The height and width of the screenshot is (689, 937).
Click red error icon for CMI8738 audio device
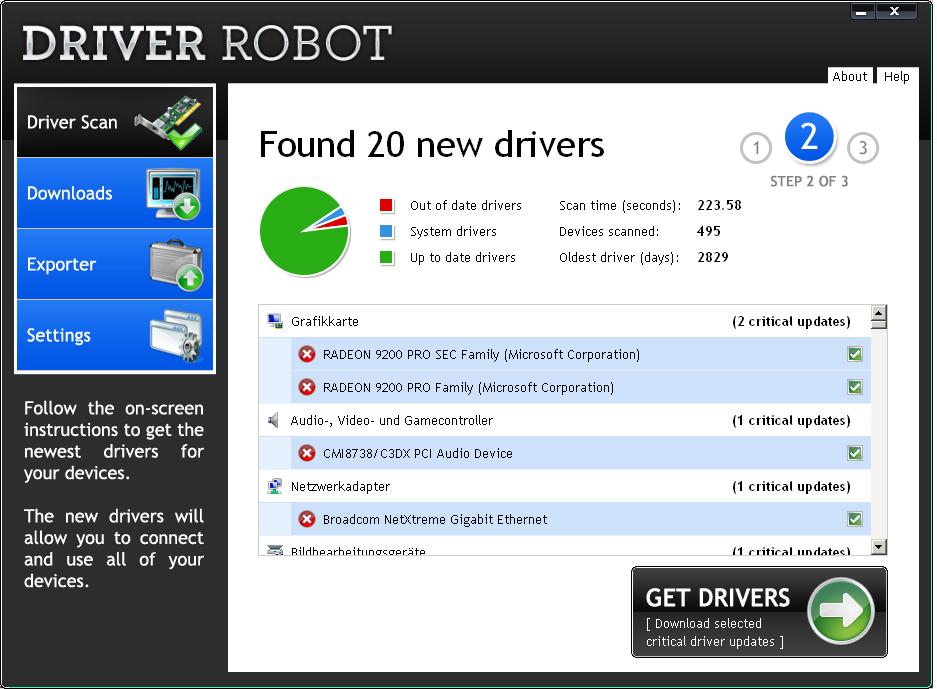307,453
